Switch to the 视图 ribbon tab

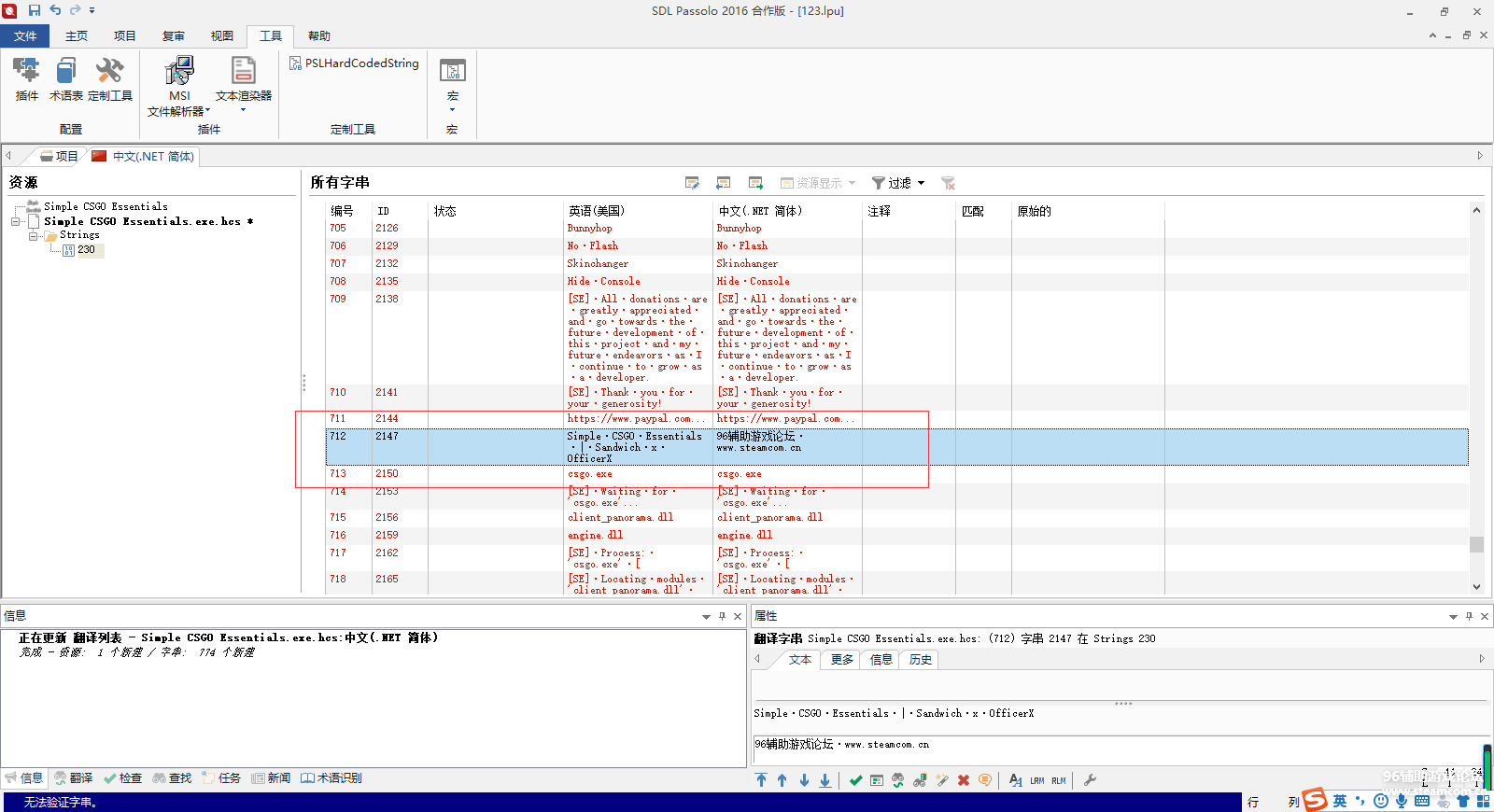[222, 36]
